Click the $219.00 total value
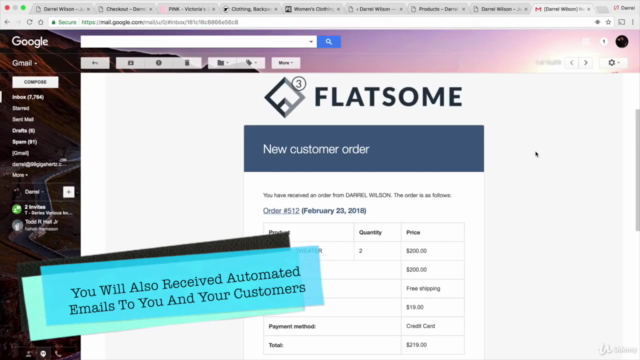The image size is (640, 360). pos(416,345)
